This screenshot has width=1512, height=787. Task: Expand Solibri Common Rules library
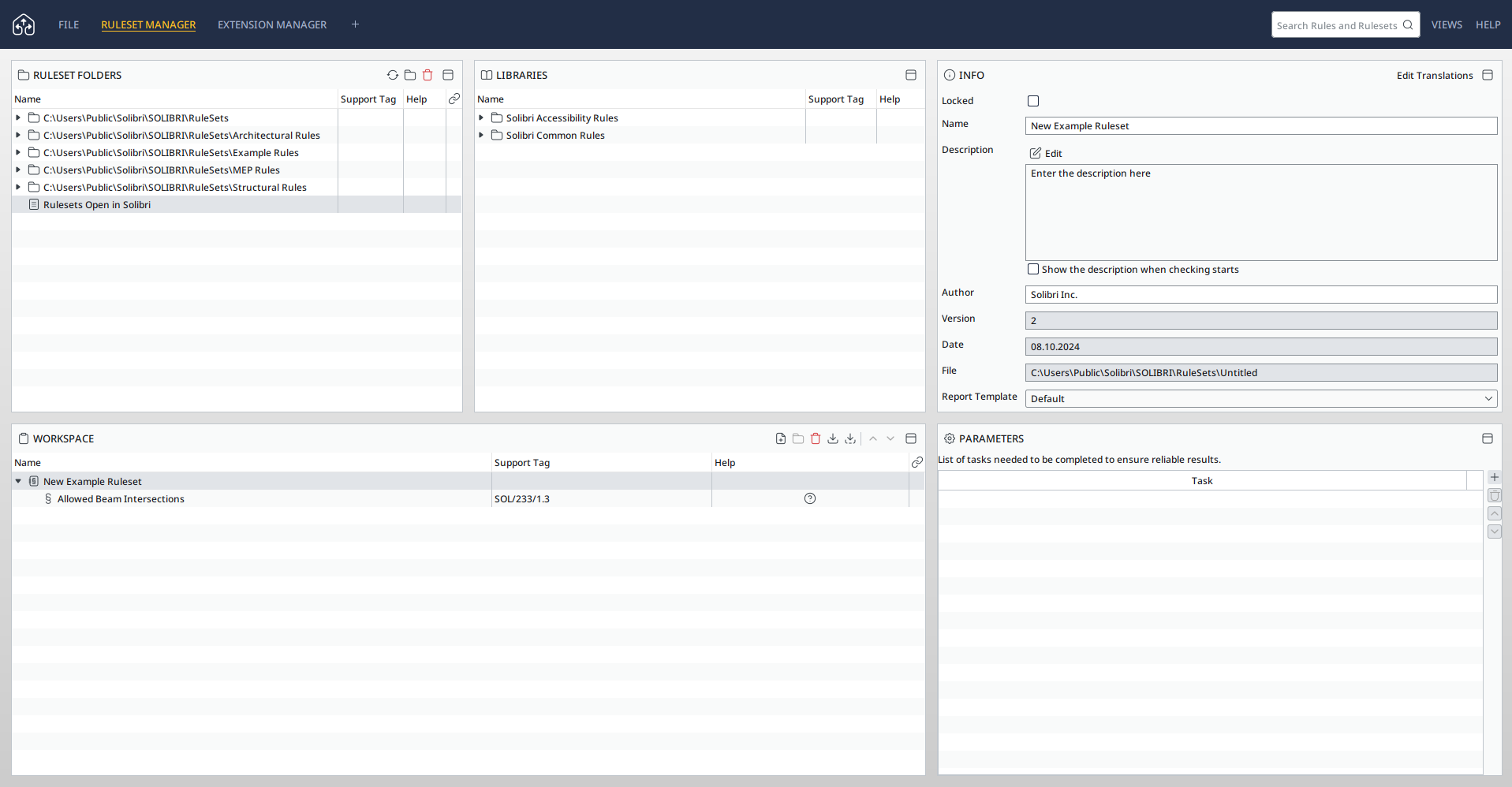pyautogui.click(x=481, y=135)
